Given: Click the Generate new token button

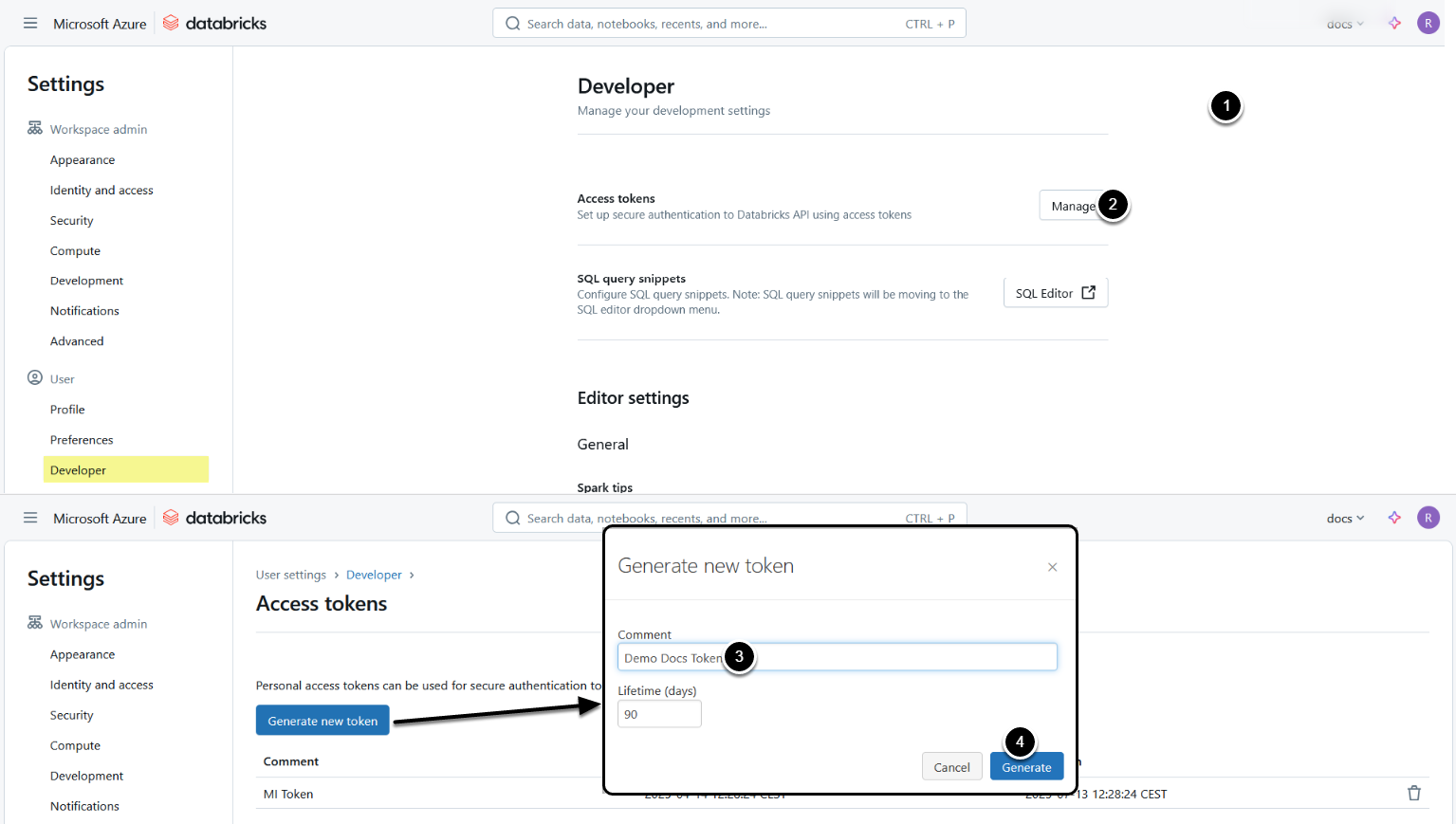Looking at the screenshot, I should coord(323,721).
